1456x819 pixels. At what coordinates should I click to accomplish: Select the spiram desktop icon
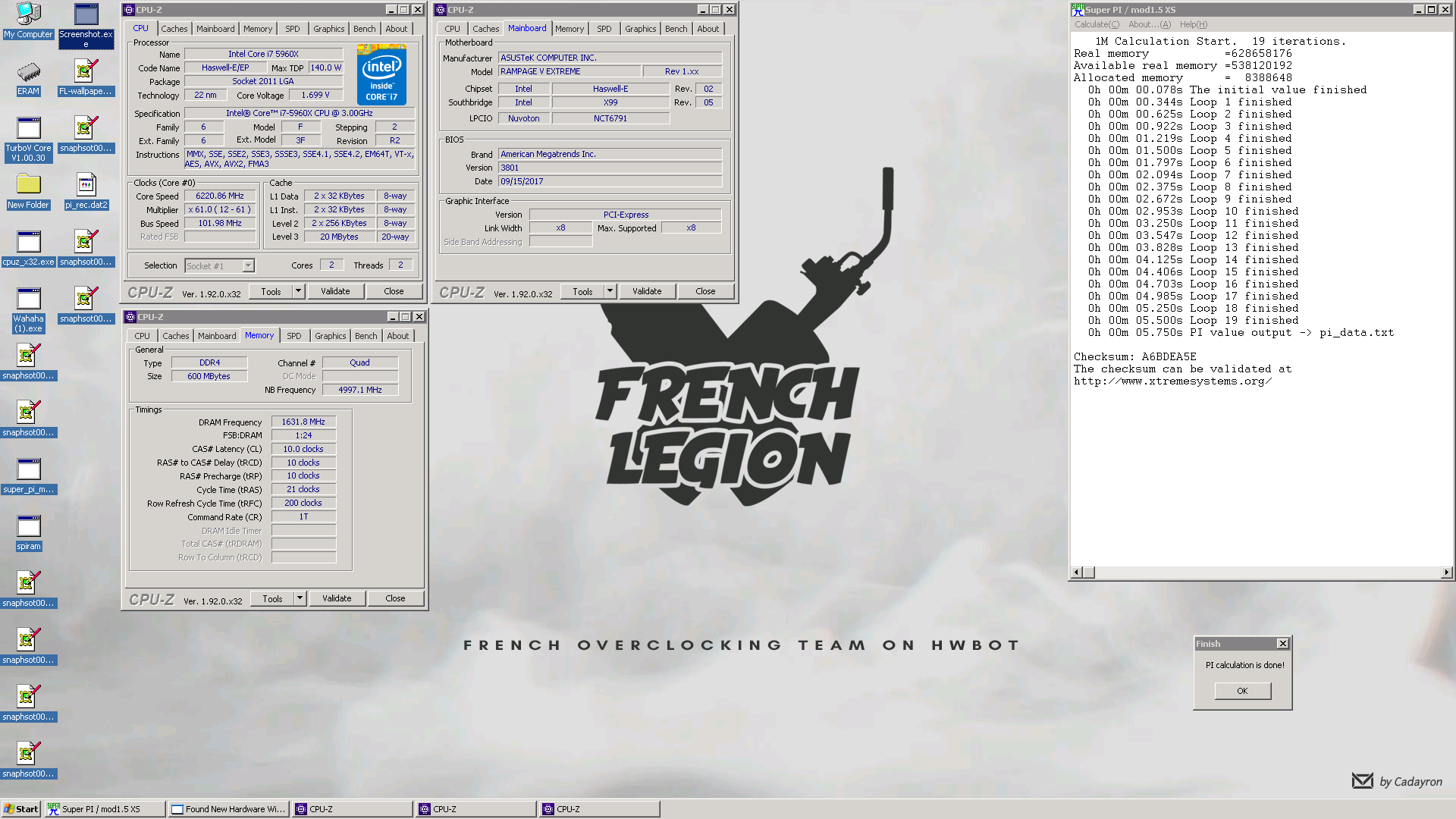tap(28, 533)
